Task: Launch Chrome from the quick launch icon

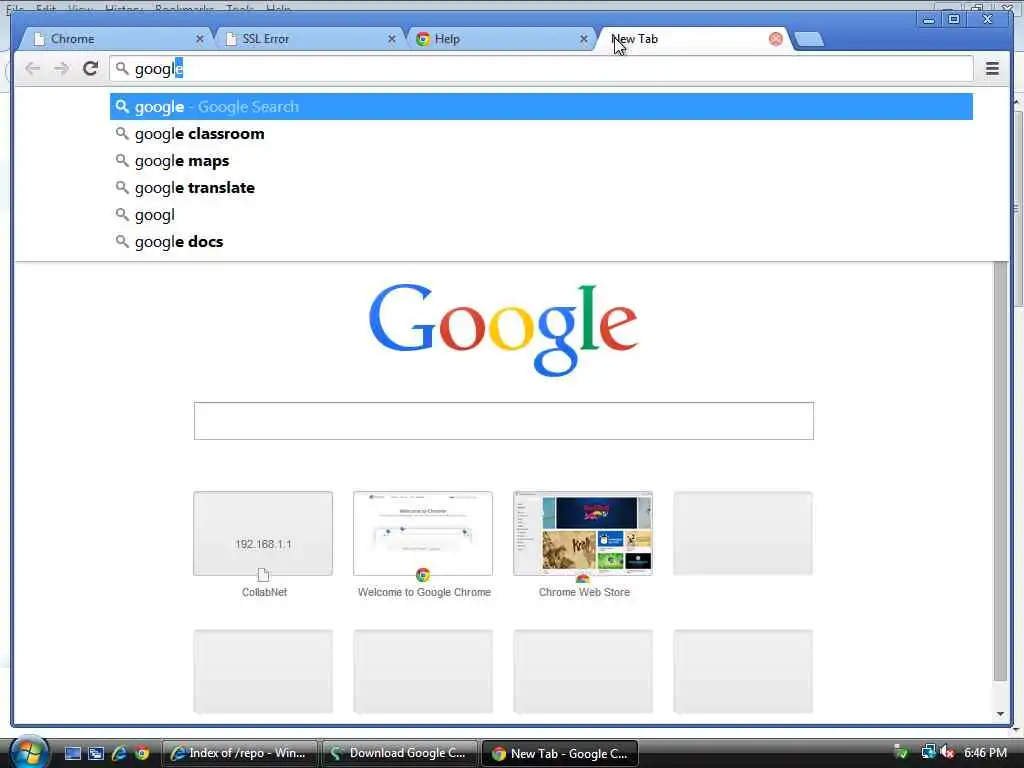Action: tap(142, 753)
